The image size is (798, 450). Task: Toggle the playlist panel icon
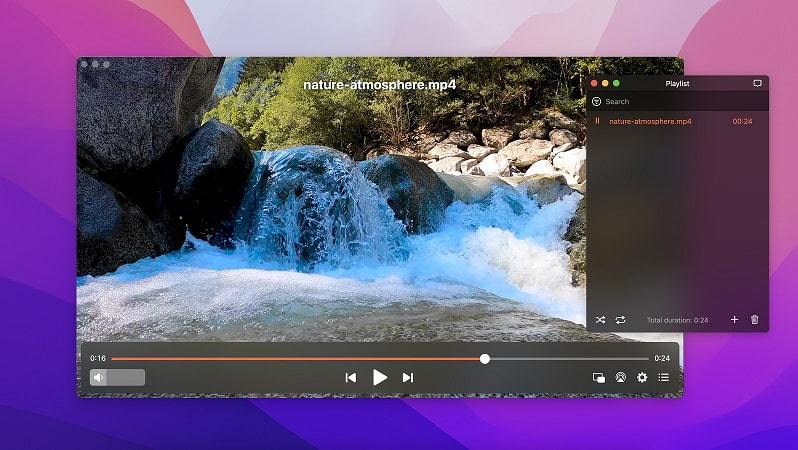click(x=664, y=377)
